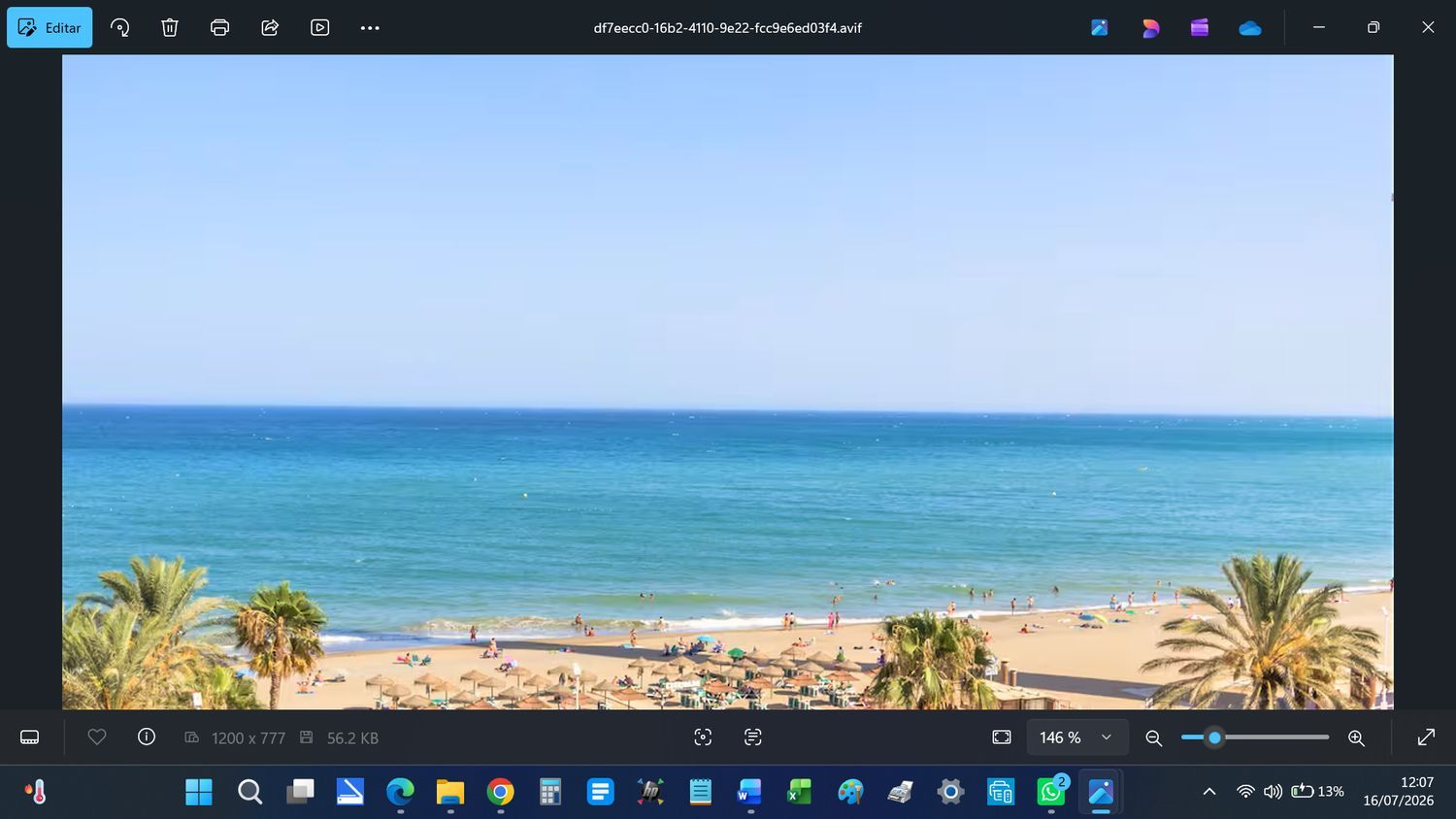The image size is (1456, 819).
Task: Share the photo via share icon
Action: 270,27
